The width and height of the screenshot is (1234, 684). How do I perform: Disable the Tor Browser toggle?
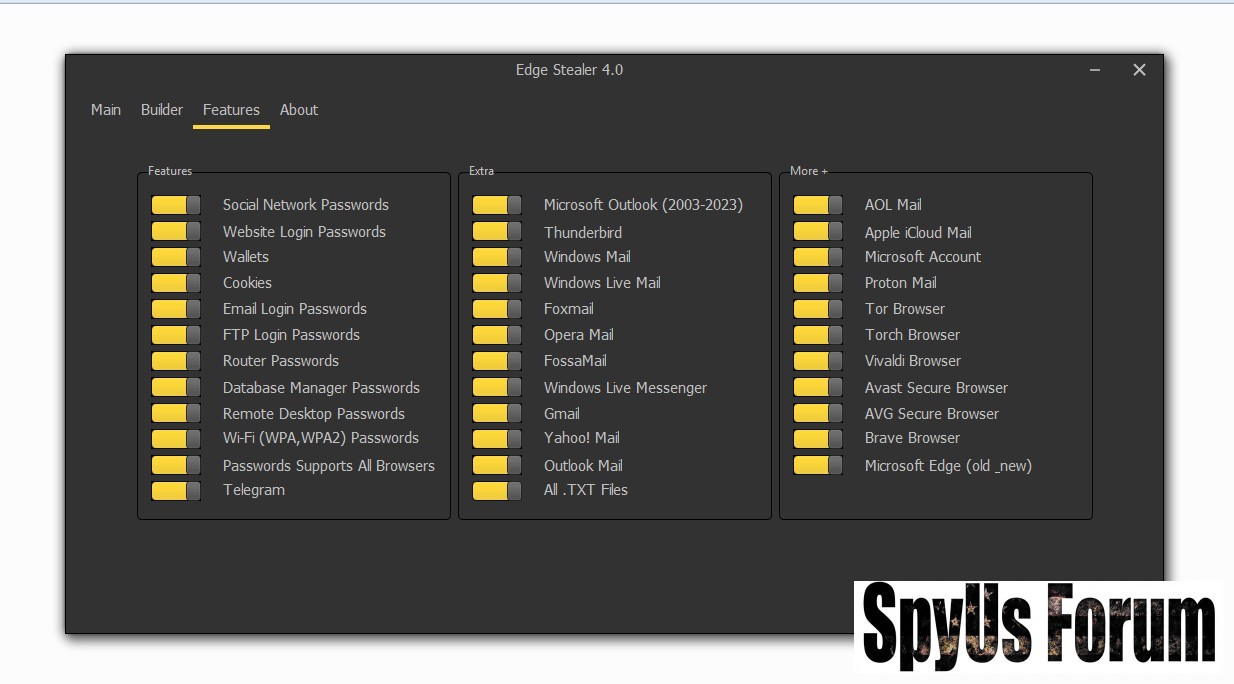tap(818, 309)
